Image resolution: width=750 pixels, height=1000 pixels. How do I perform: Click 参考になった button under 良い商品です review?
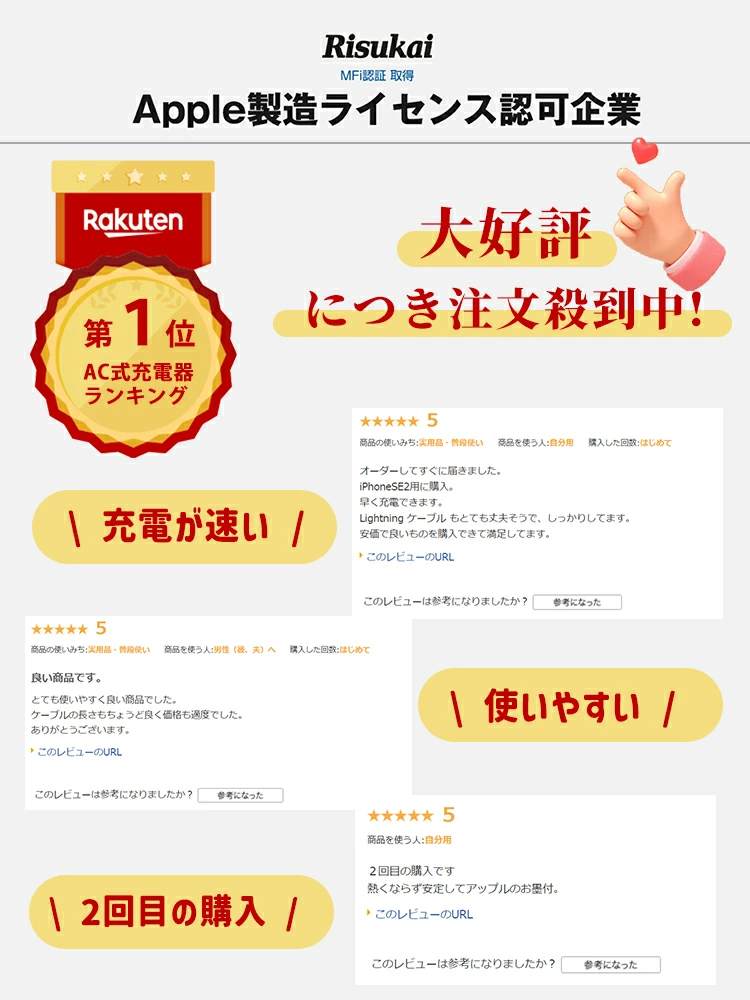[x=240, y=795]
